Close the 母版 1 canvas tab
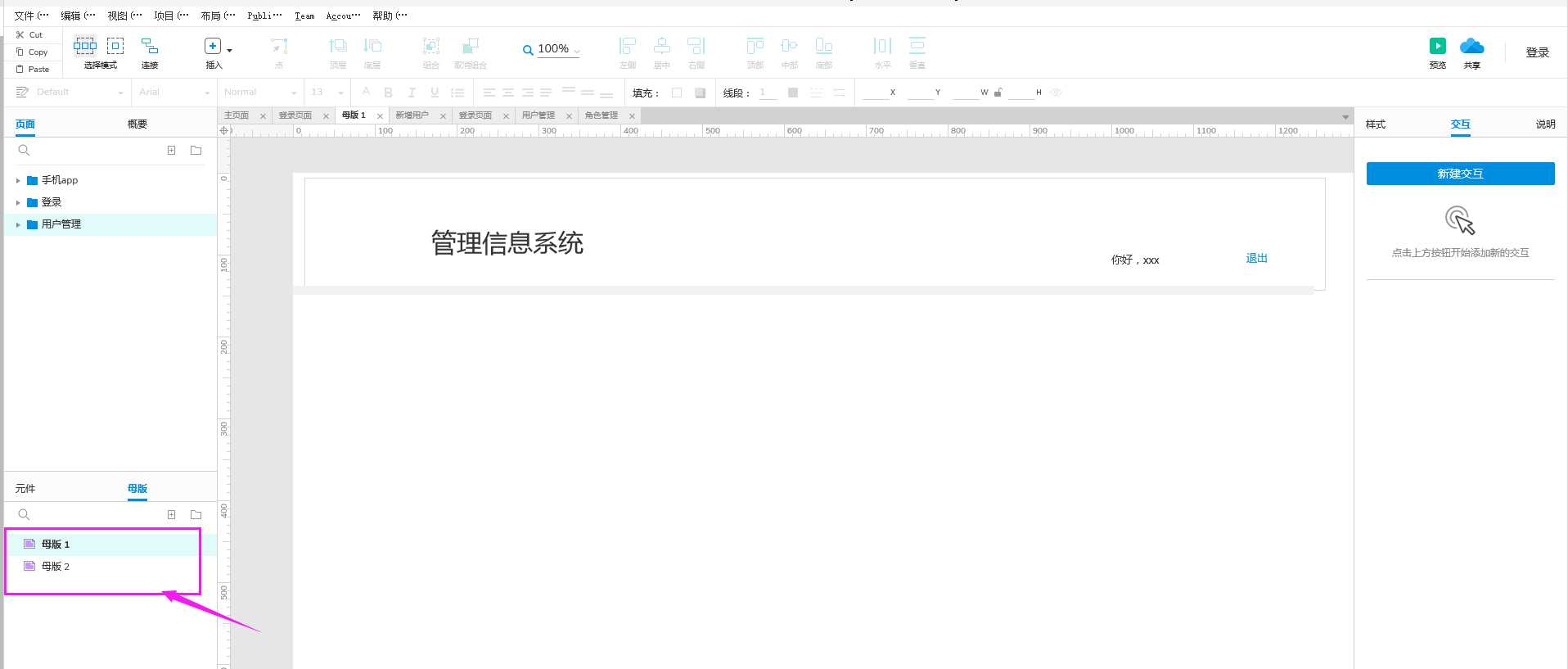 coord(380,116)
